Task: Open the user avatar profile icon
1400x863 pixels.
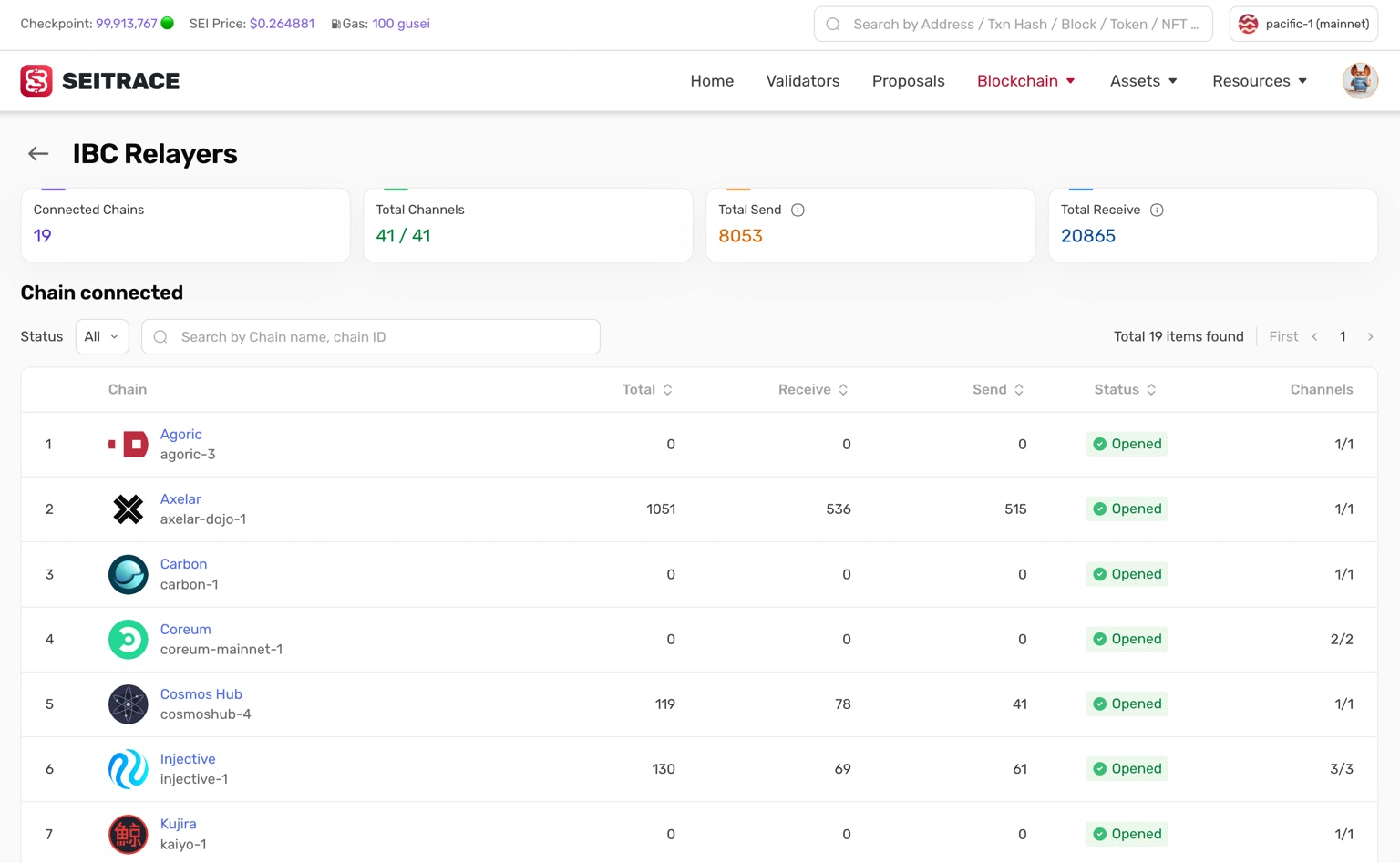Action: 1359,81
